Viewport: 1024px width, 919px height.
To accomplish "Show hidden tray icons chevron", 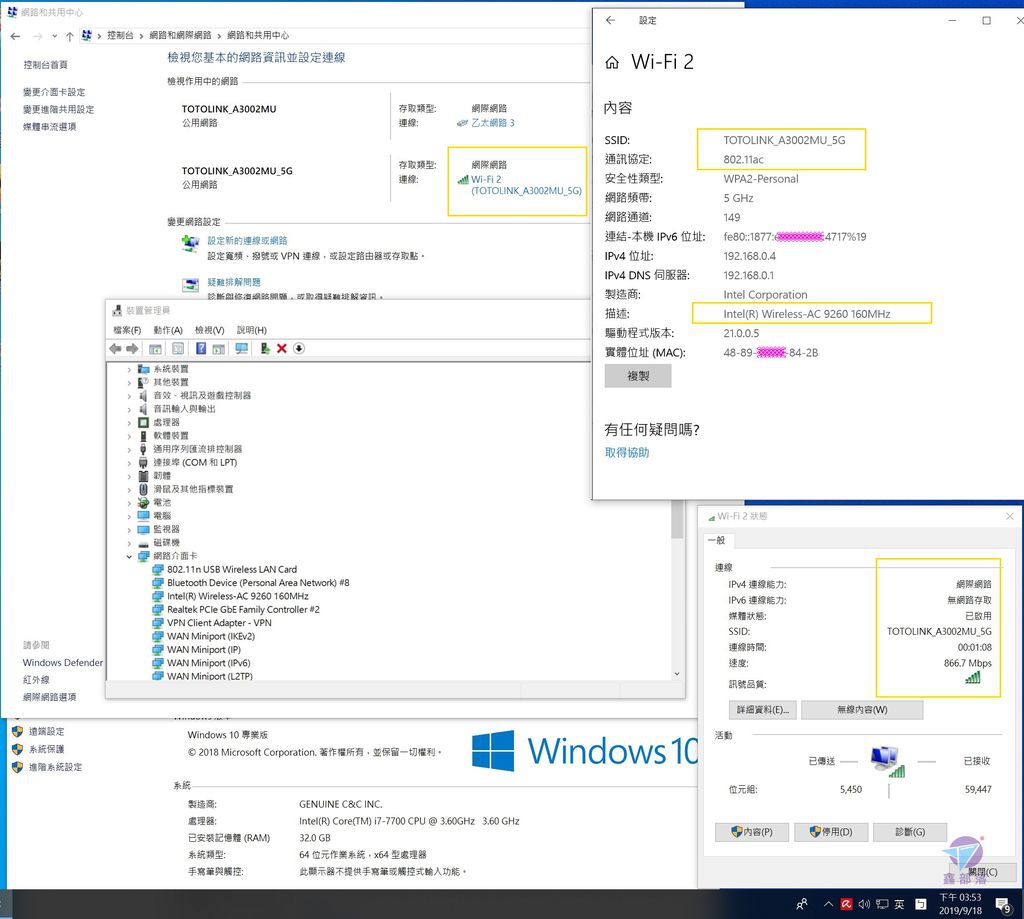I will [x=828, y=904].
